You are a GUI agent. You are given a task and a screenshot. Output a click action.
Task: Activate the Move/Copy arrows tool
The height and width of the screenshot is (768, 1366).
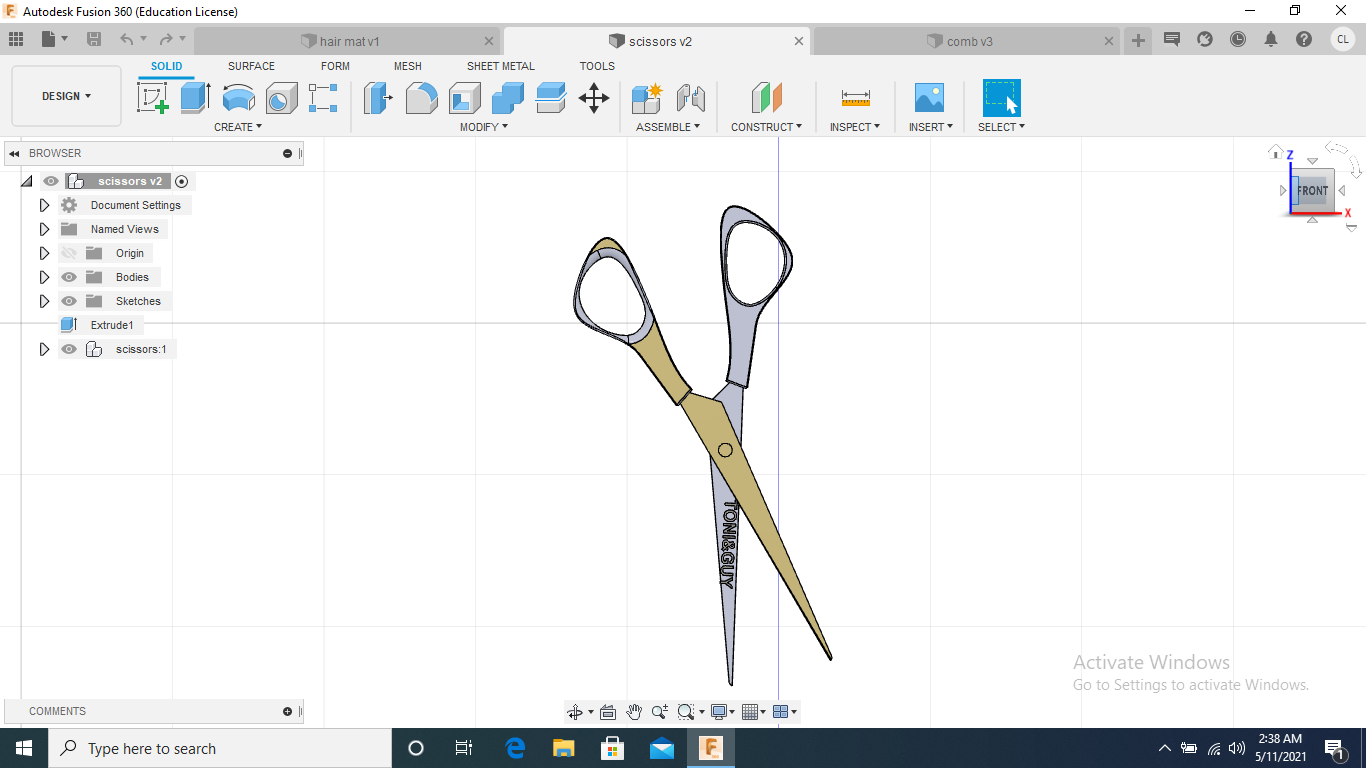[594, 98]
